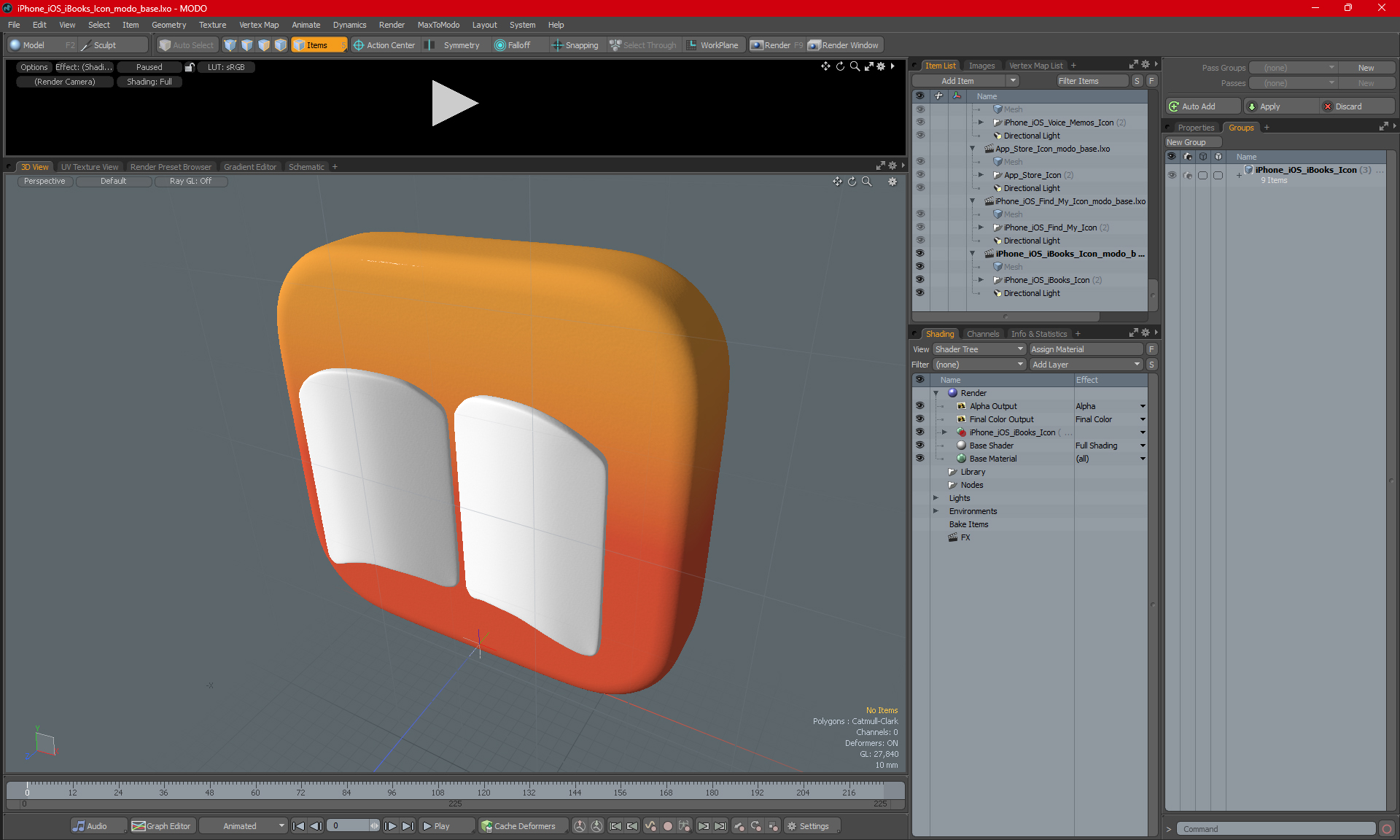Switch to the UV Texture View tab
Screen dimensions: 1400x840
point(90,167)
